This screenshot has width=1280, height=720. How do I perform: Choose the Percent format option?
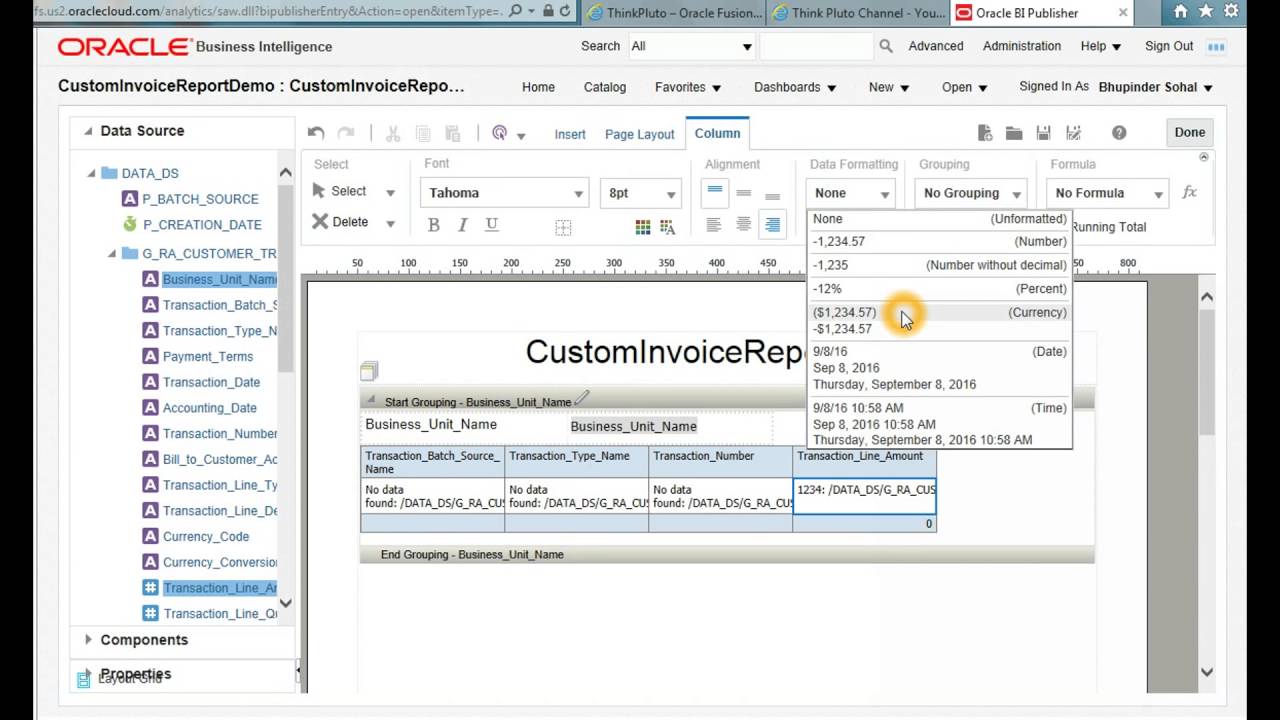point(940,289)
